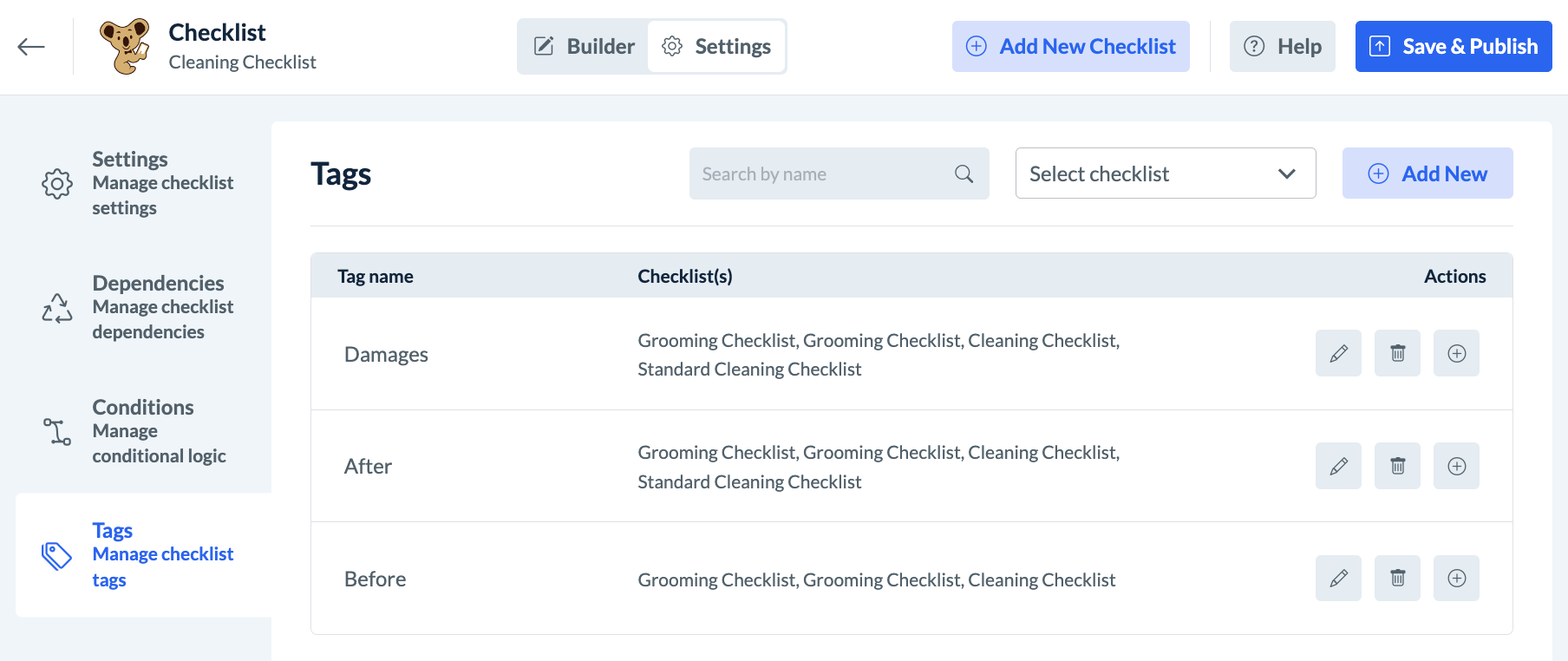Click the plus icon on Before row
1568x661 pixels.
tap(1456, 579)
